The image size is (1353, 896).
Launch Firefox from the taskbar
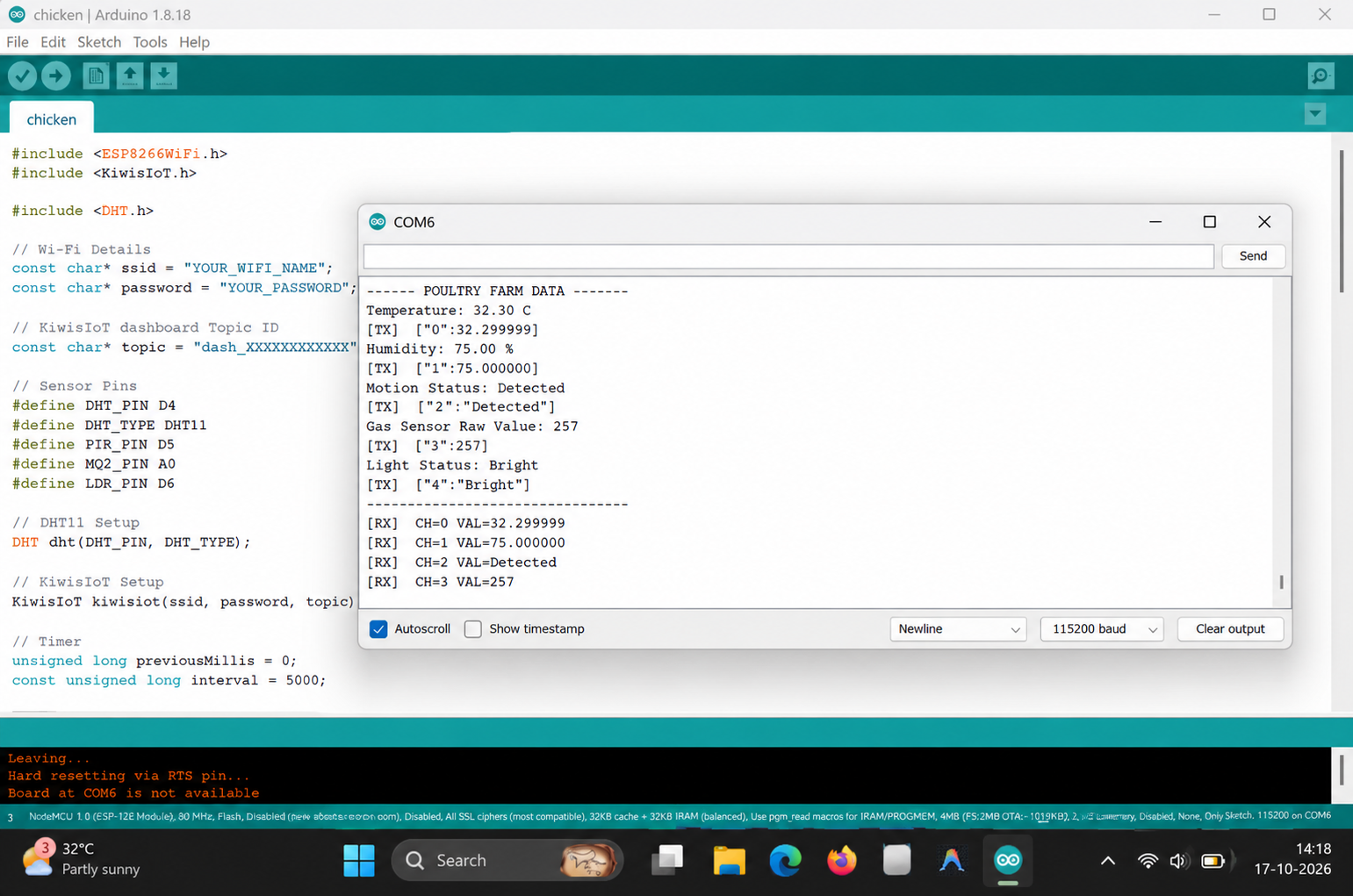click(841, 861)
